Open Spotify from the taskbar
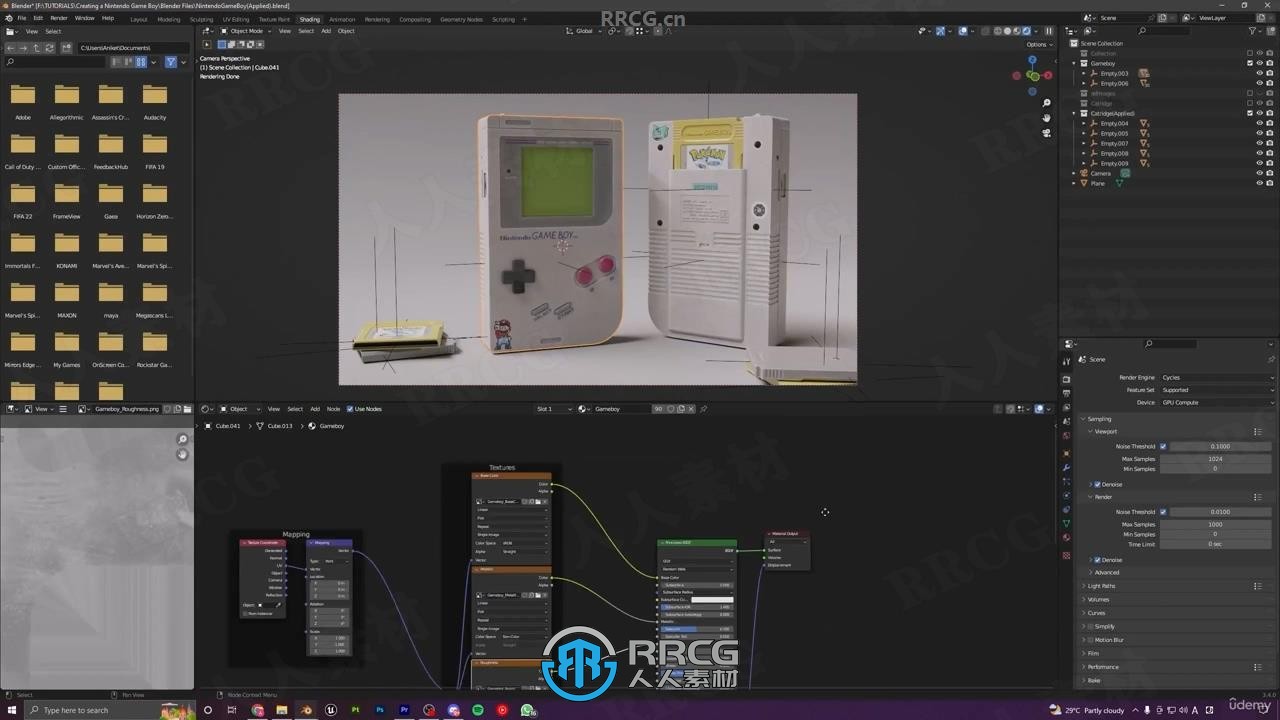 [x=478, y=710]
